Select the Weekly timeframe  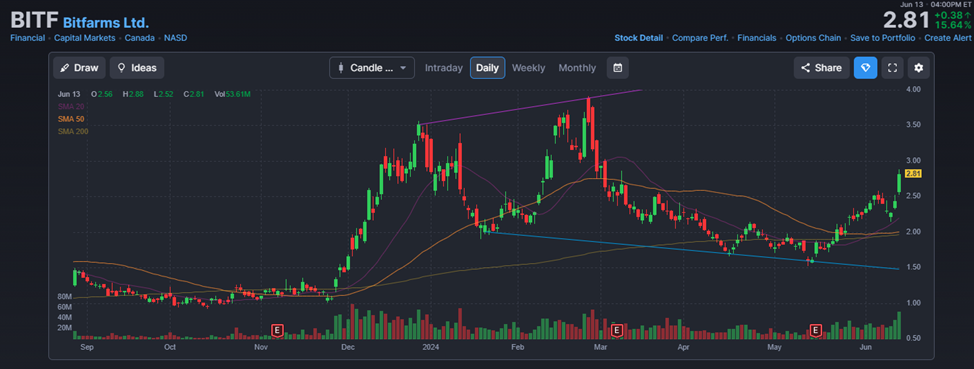[528, 68]
